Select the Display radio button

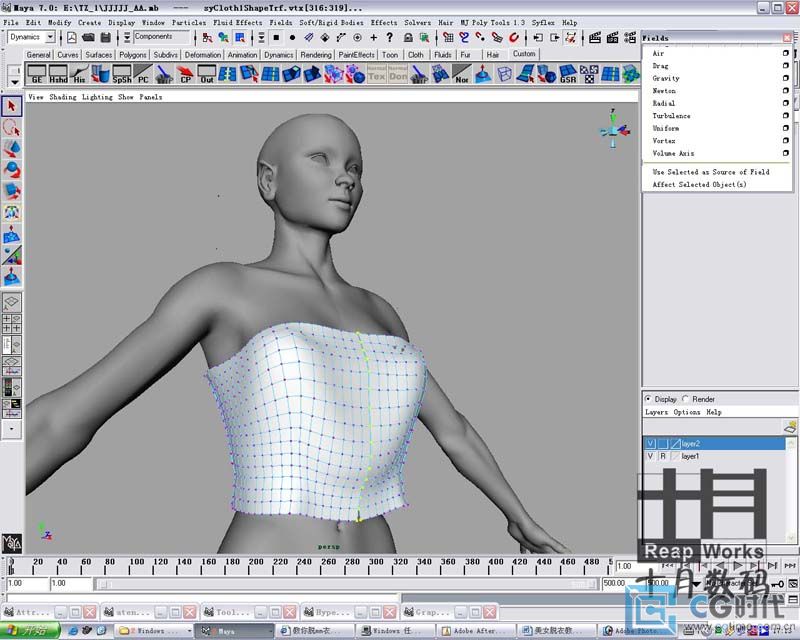coord(648,399)
